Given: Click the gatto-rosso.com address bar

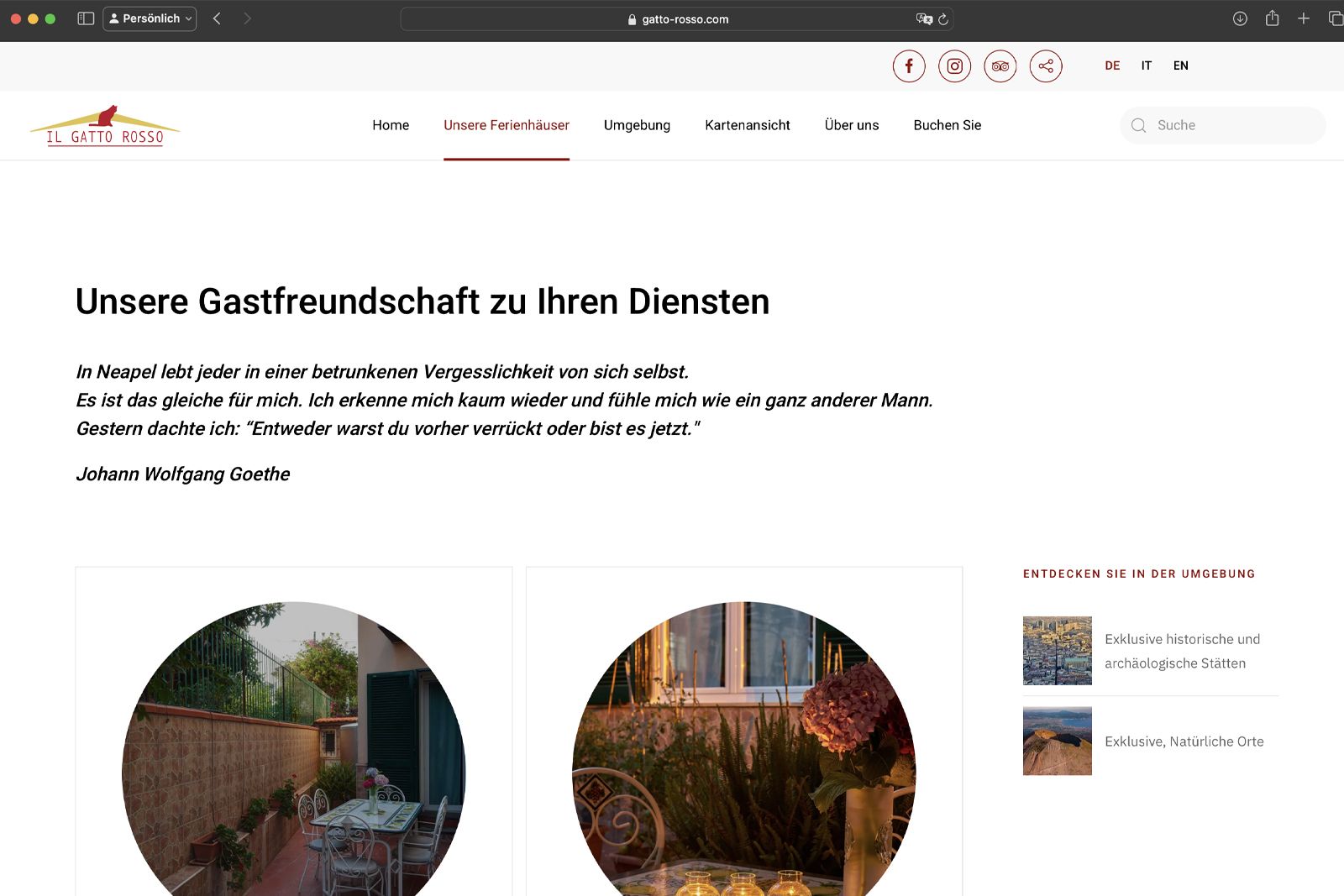Looking at the screenshot, I should pyautogui.click(x=677, y=19).
